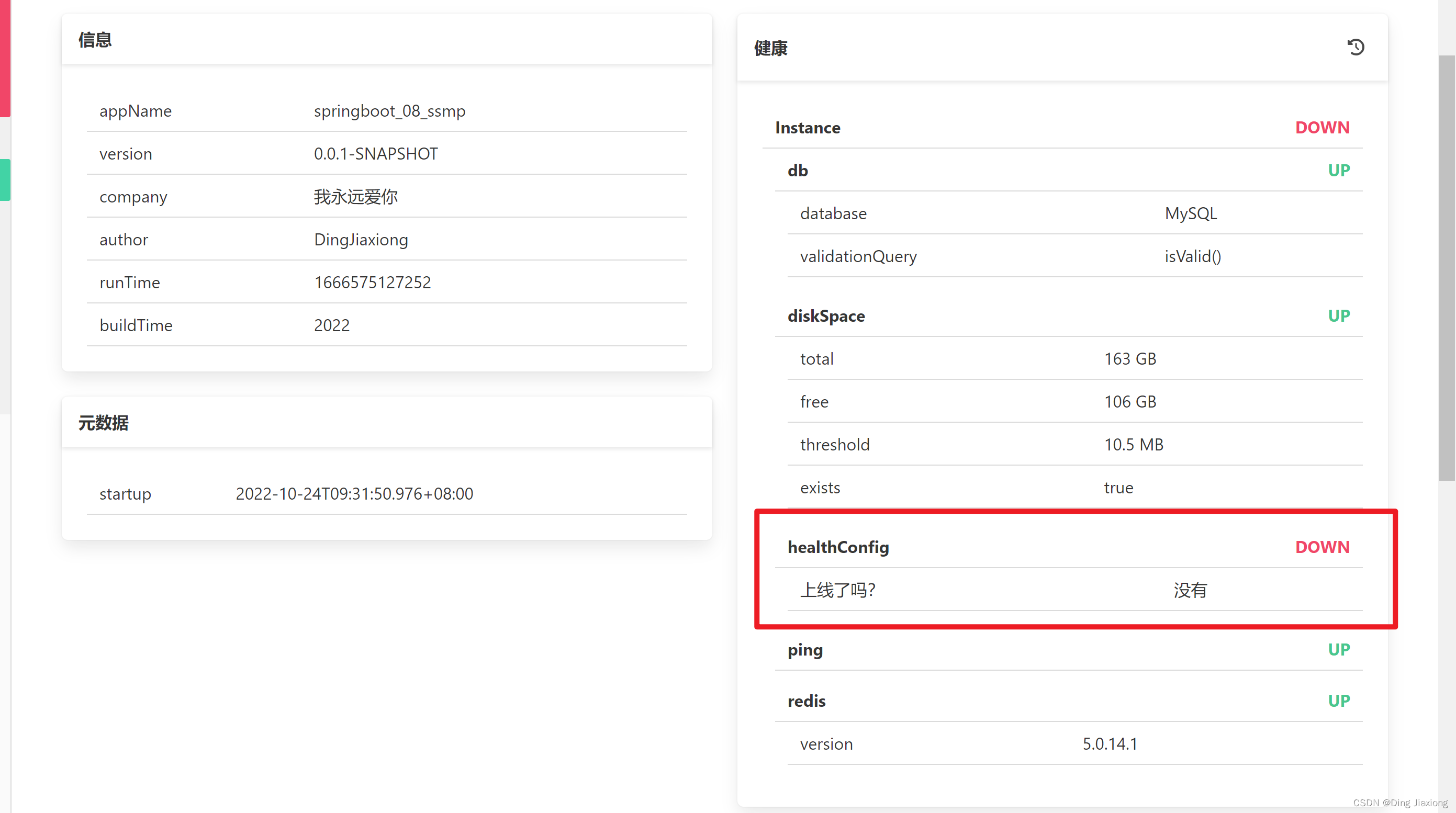1456x813 pixels.
Task: Select total value 163 GB
Action: (x=1130, y=359)
